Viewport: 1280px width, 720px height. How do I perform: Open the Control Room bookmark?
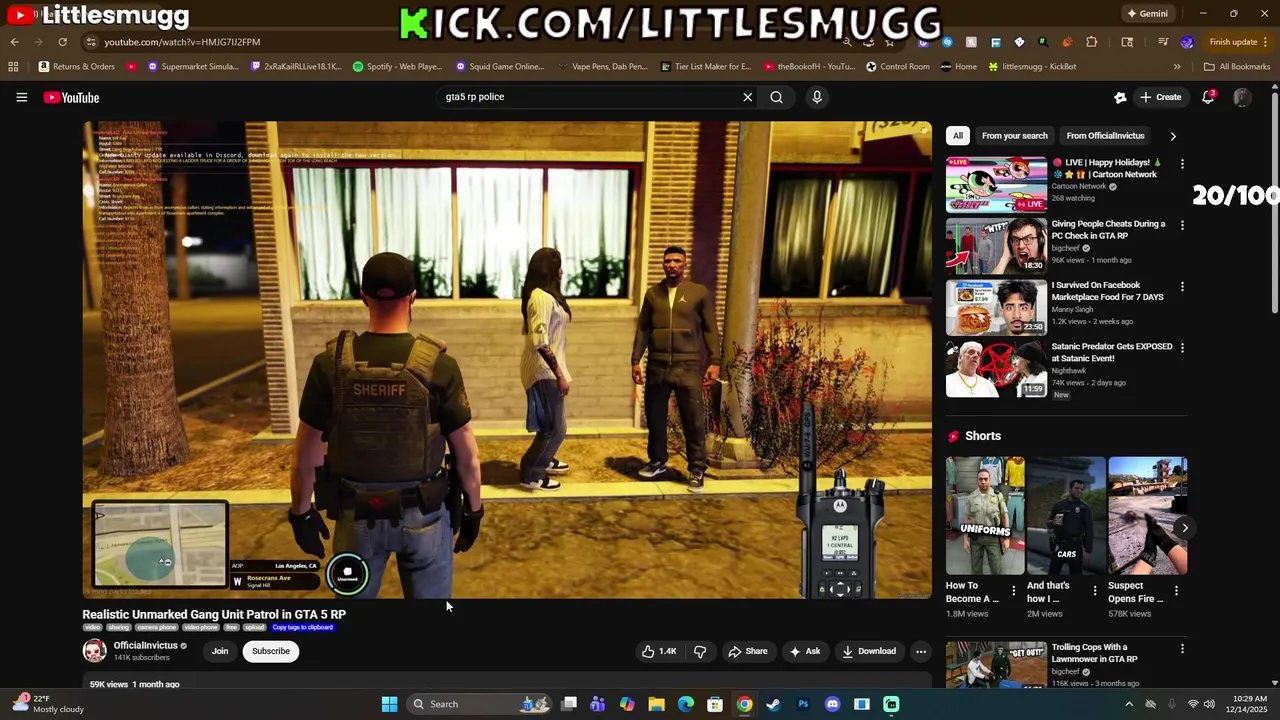click(898, 67)
